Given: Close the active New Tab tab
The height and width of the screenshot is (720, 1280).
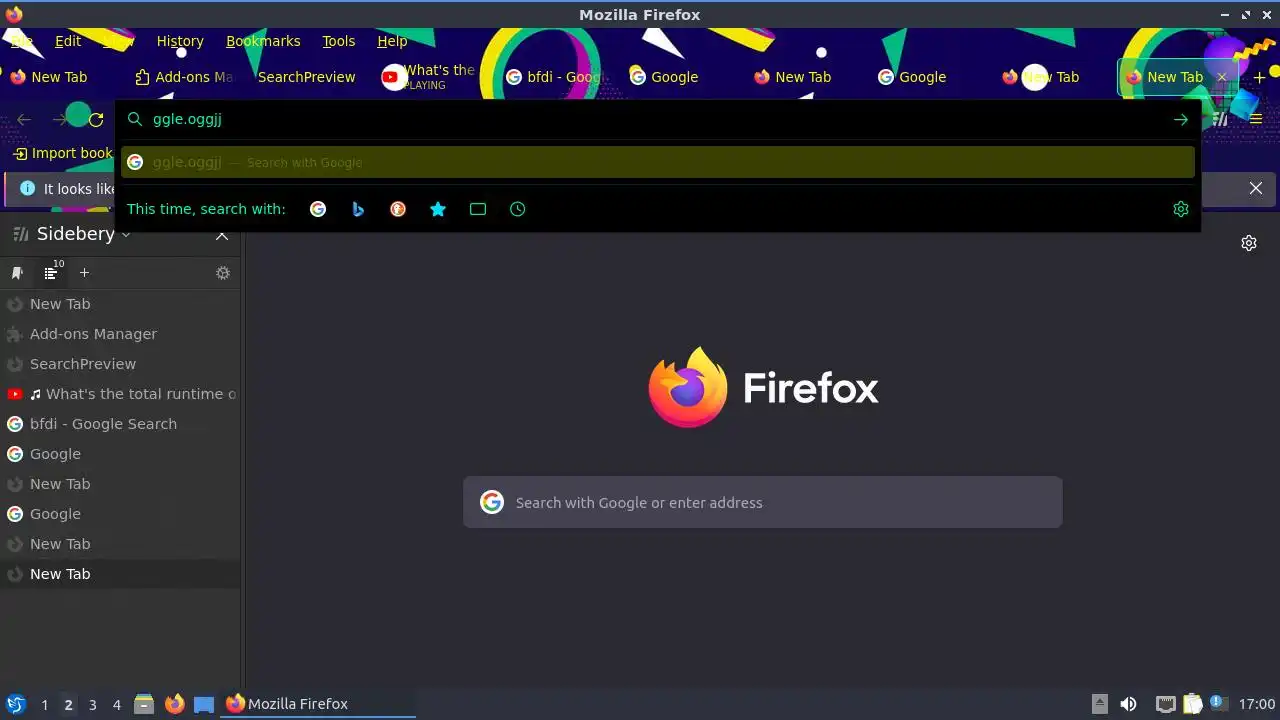Looking at the screenshot, I should (x=1221, y=77).
